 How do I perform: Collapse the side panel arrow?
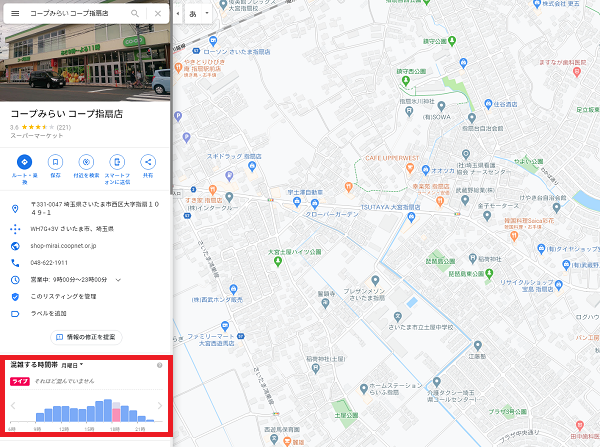[x=178, y=13]
